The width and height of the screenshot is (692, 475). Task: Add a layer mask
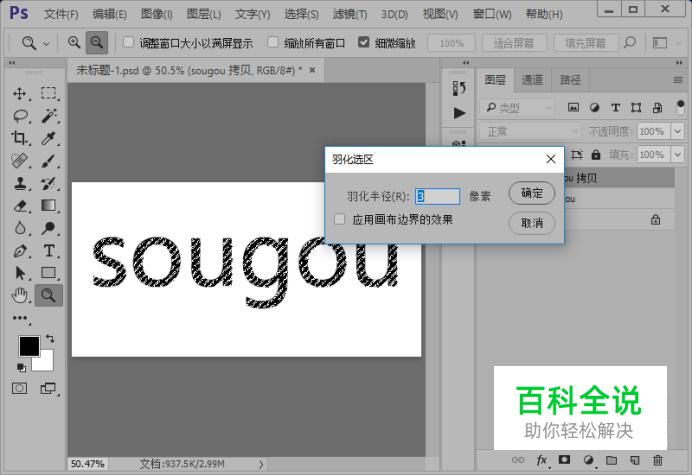pyautogui.click(x=564, y=460)
